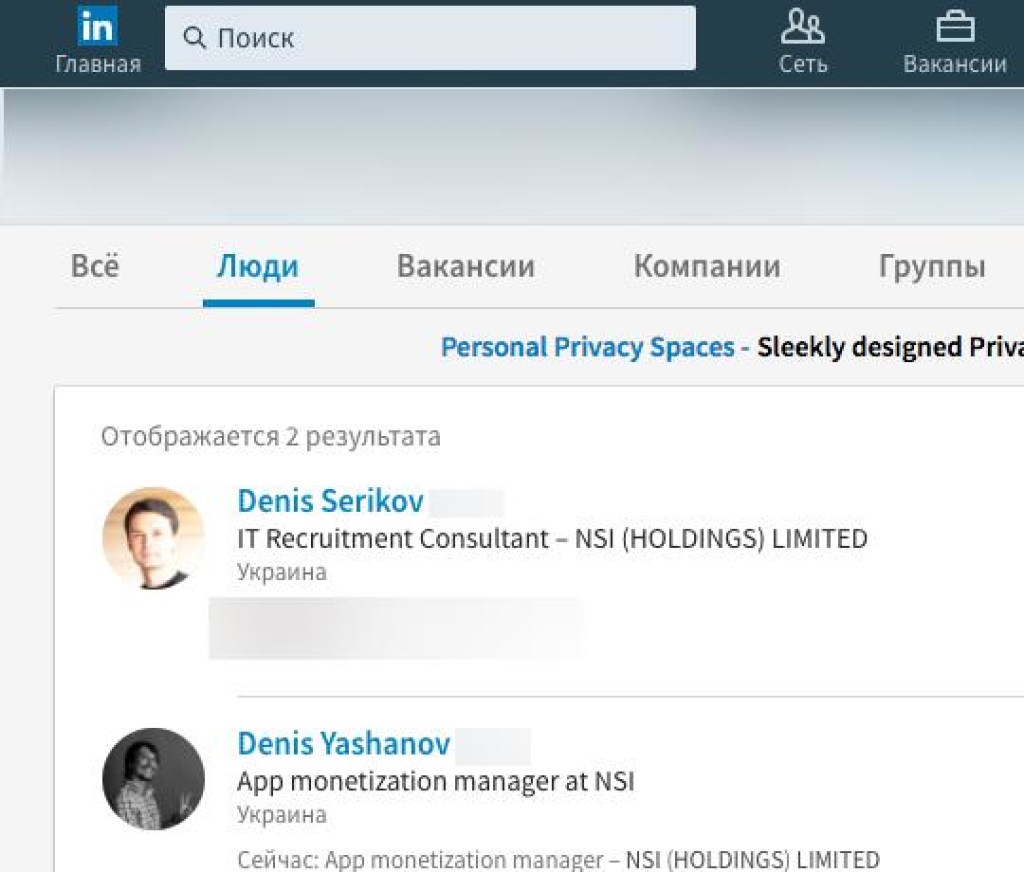The image size is (1024, 872).
Task: Click 'IT Recruitment Consultant – NSI (HOLDINGS) LIMITED' text
Action: click(552, 539)
